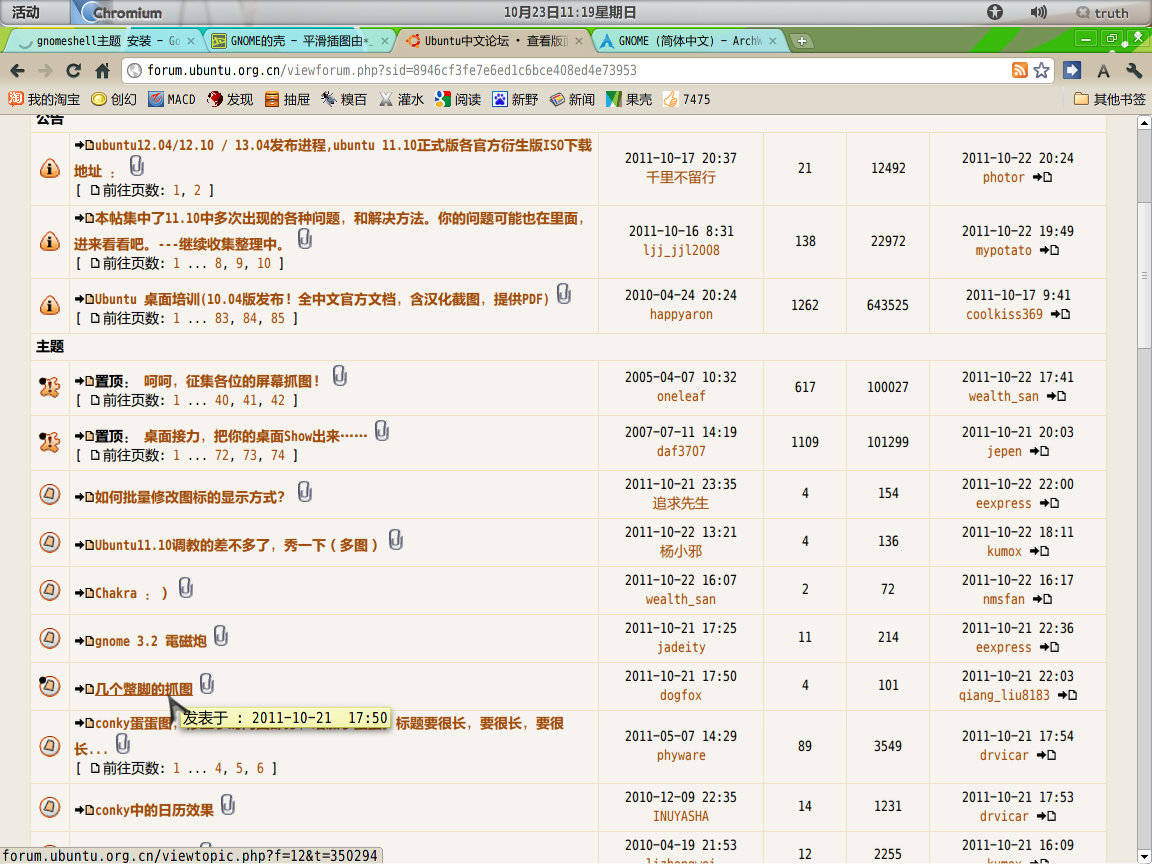View last poster coolkiss369's profile
Screen dimensions: 1152x864
point(1004,314)
